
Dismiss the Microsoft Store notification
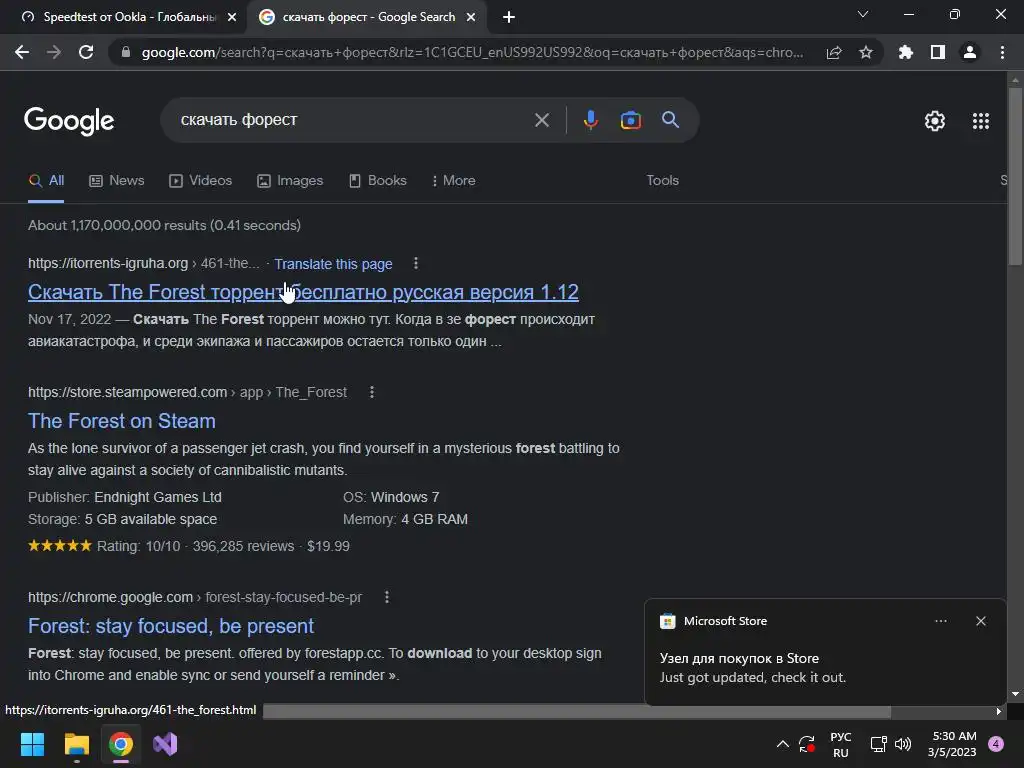[x=980, y=621]
